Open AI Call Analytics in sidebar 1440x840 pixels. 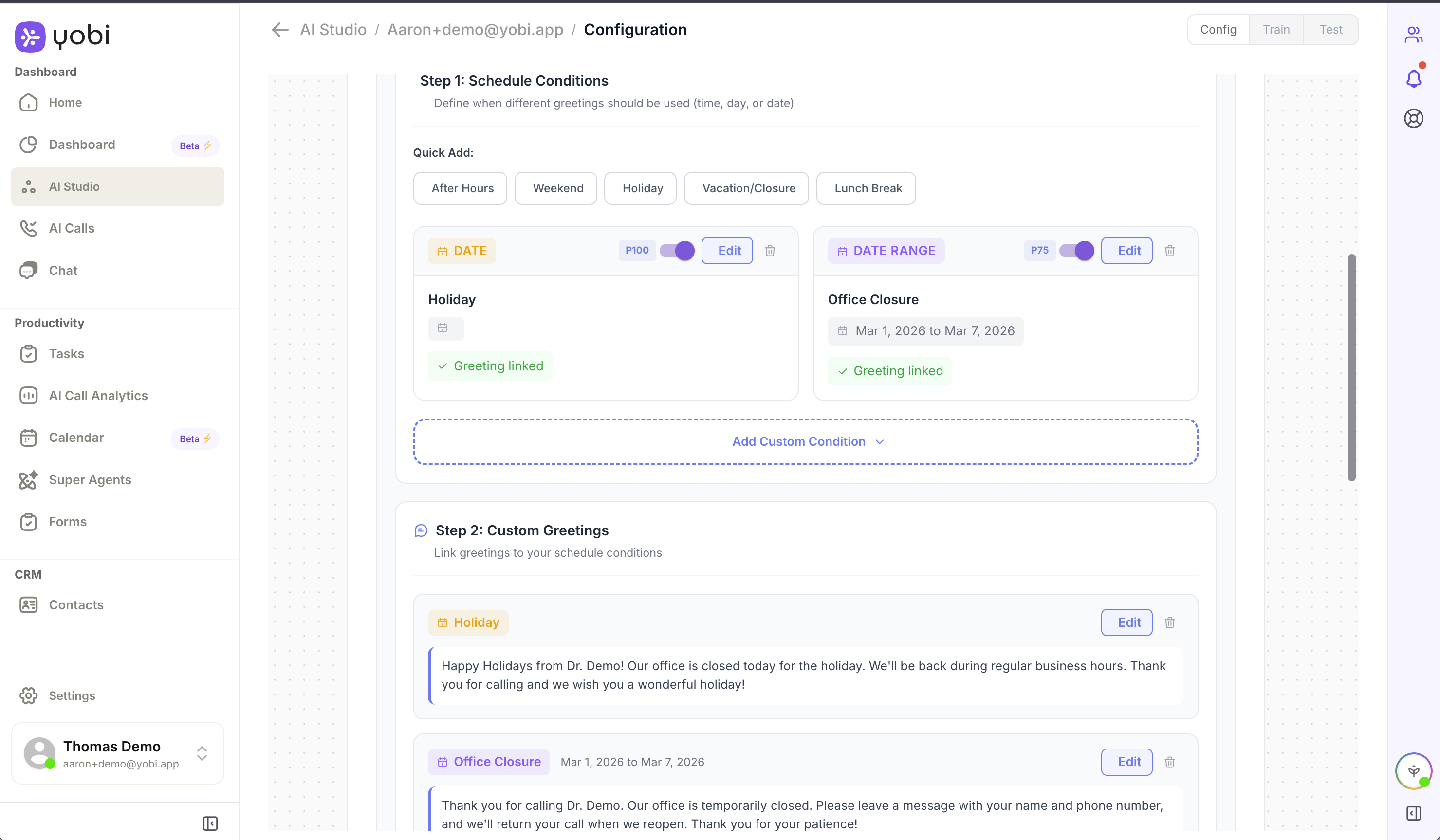pos(98,396)
